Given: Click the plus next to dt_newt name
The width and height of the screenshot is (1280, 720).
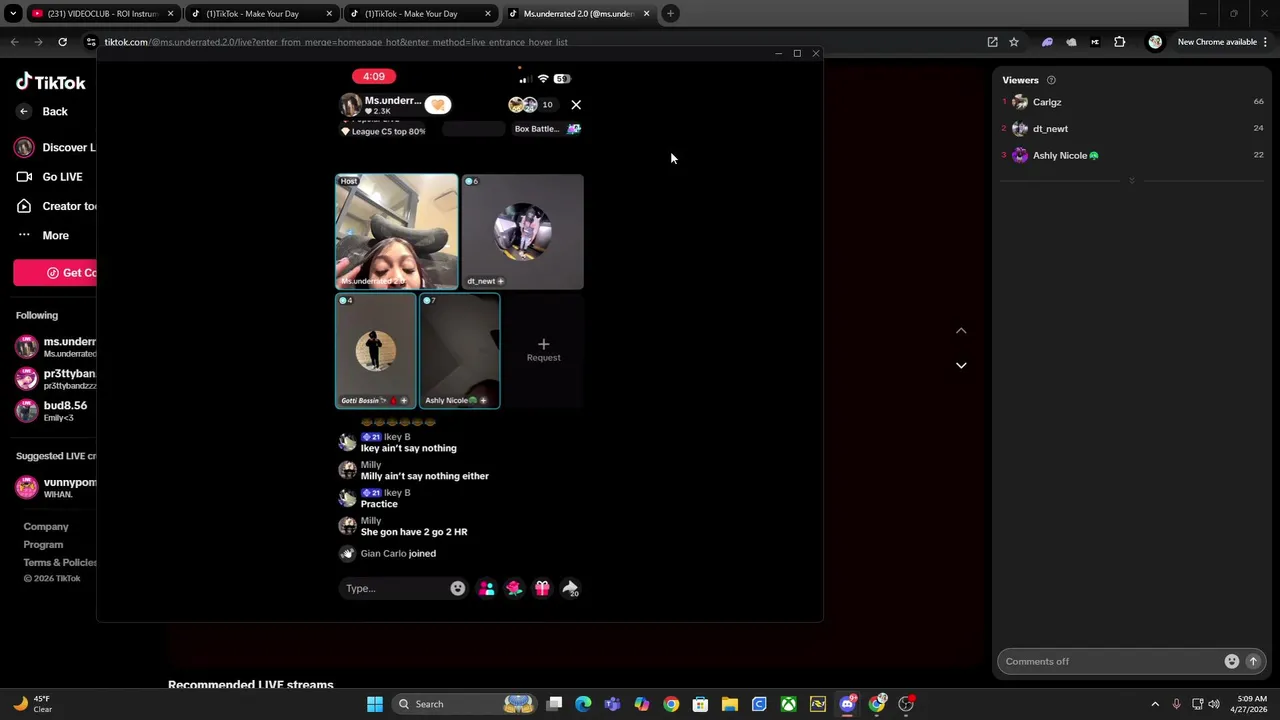Looking at the screenshot, I should coord(501,281).
